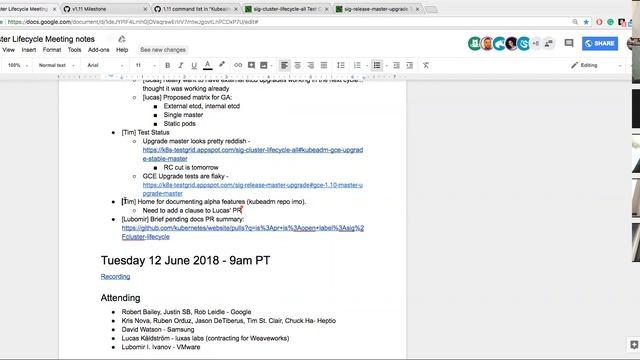Click the insert image icon
640x360 pixels.
(264, 65)
